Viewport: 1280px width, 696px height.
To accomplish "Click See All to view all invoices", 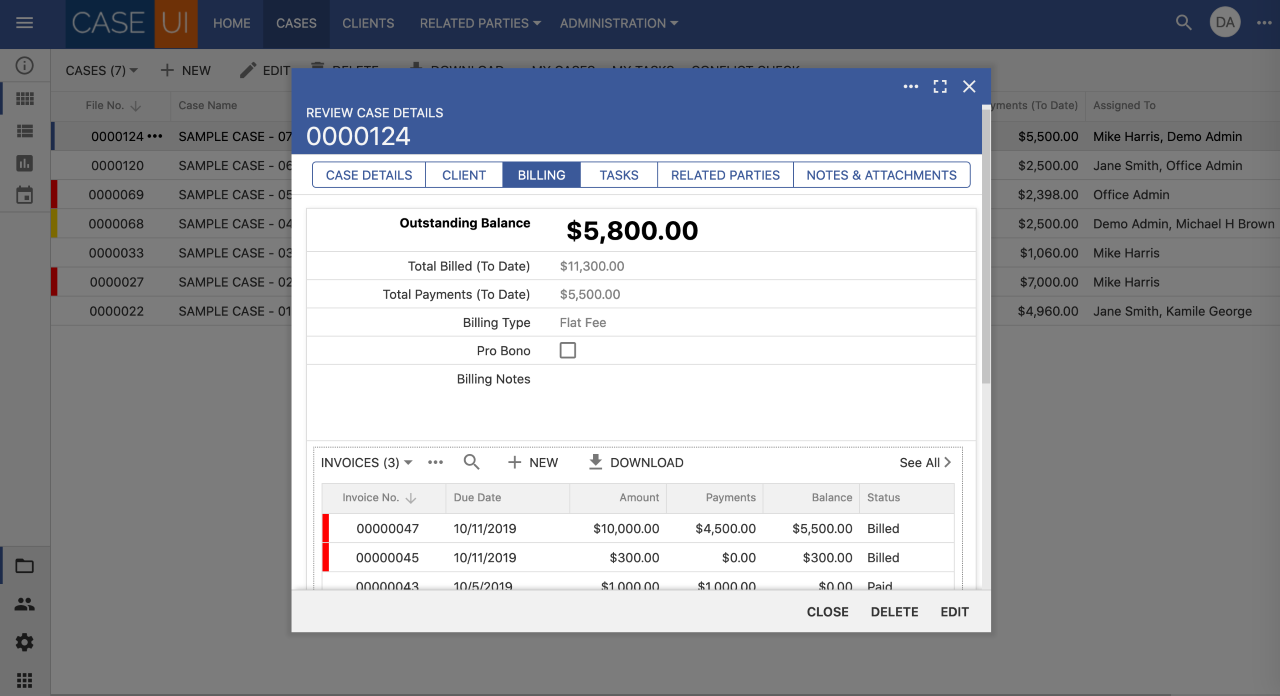I will [x=921, y=462].
